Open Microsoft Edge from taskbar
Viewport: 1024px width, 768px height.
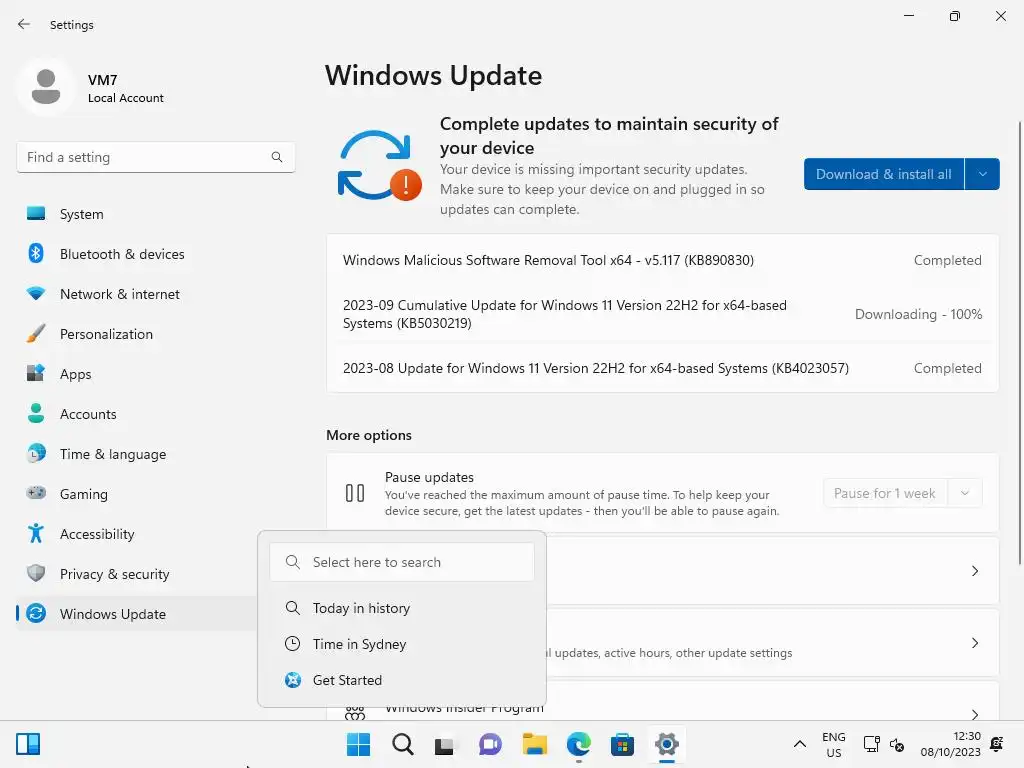579,744
